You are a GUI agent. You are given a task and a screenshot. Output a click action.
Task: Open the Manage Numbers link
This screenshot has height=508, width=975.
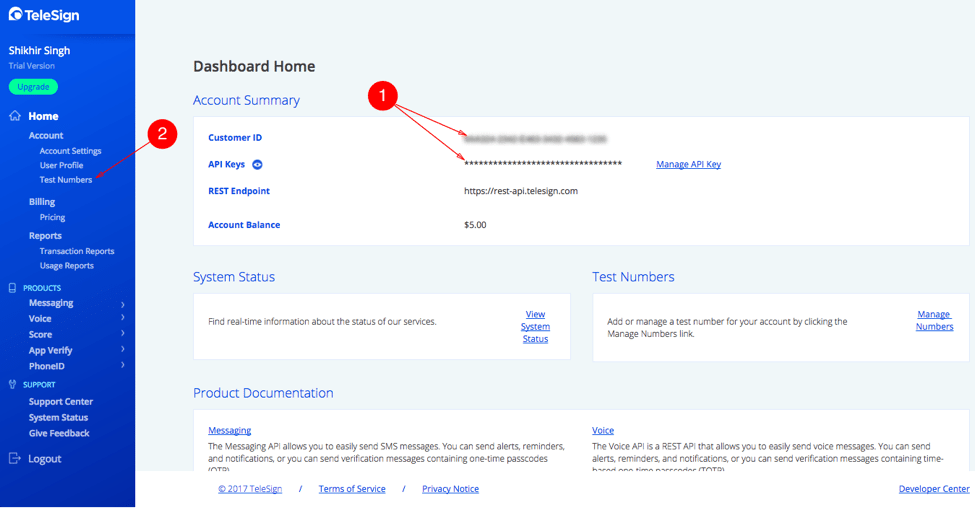pos(934,320)
